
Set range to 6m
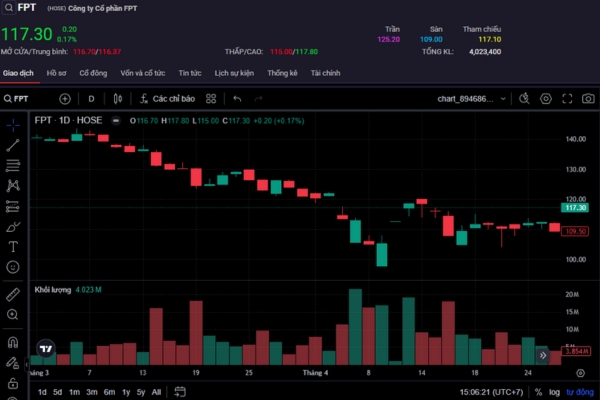click(109, 392)
